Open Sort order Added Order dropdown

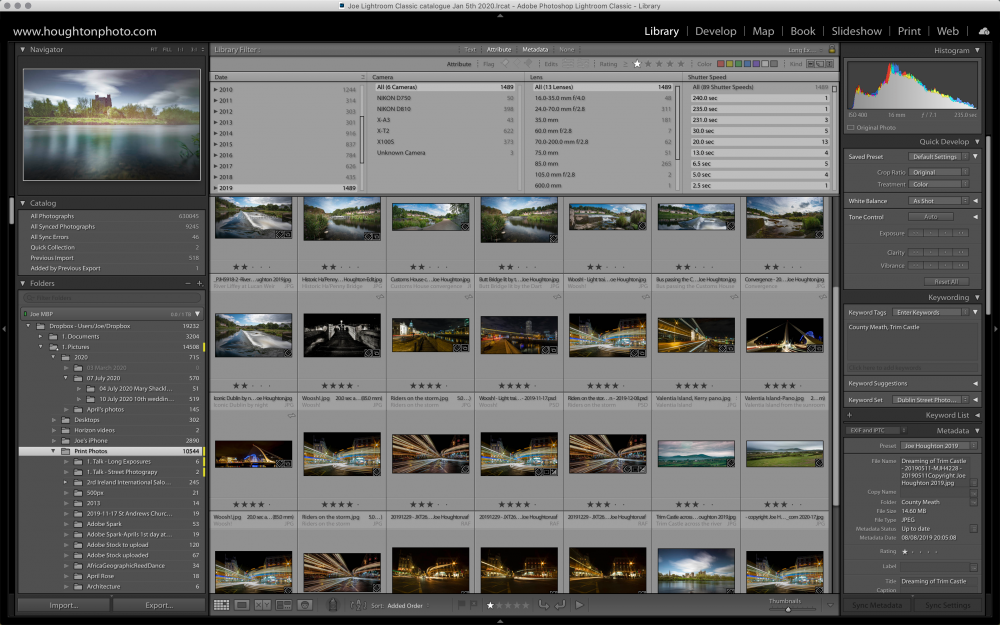(x=408, y=605)
